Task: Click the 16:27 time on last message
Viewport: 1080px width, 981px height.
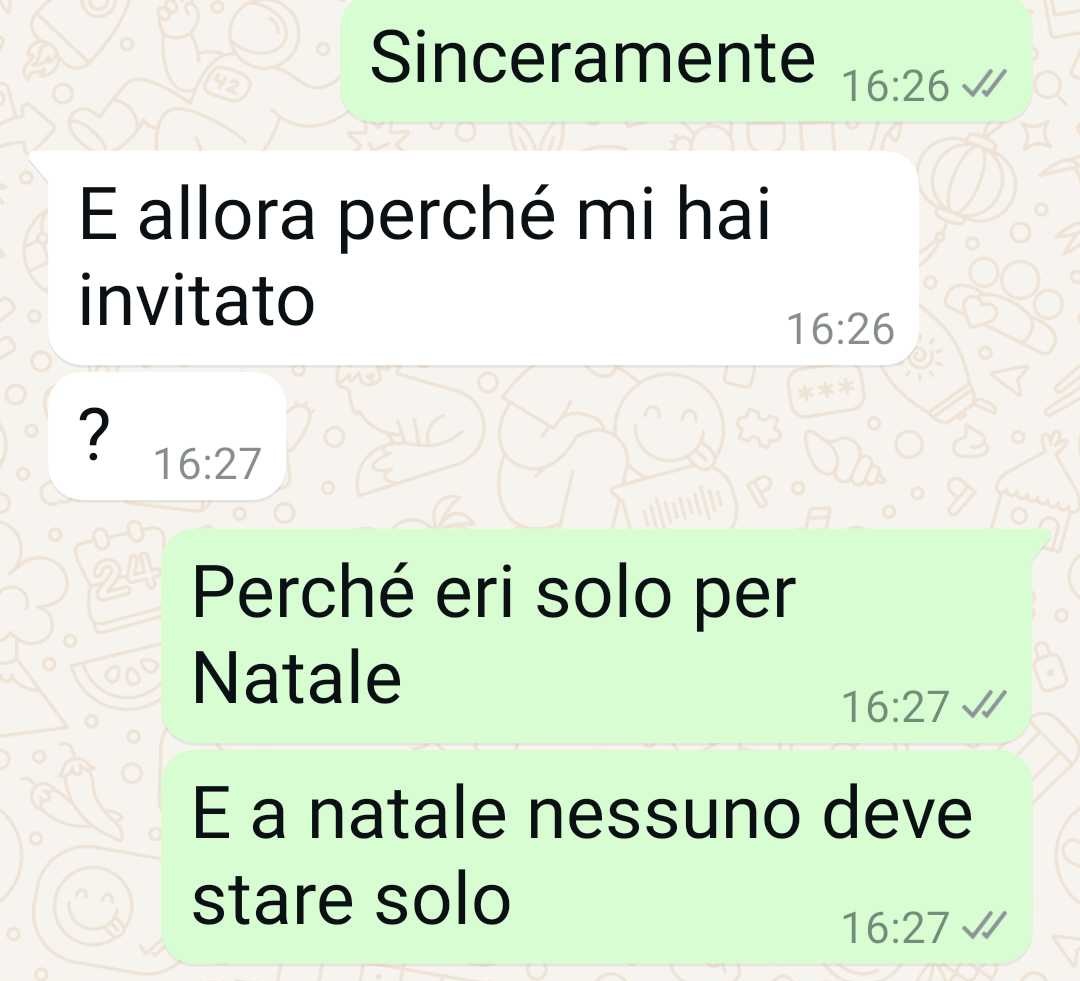Action: 895,927
